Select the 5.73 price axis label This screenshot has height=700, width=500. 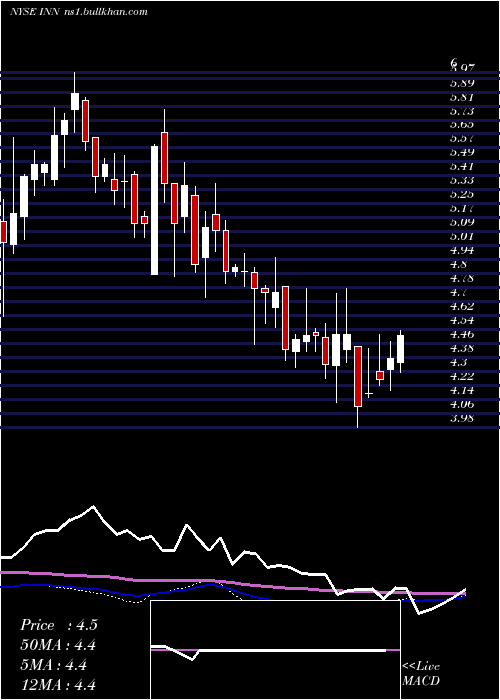tap(462, 111)
